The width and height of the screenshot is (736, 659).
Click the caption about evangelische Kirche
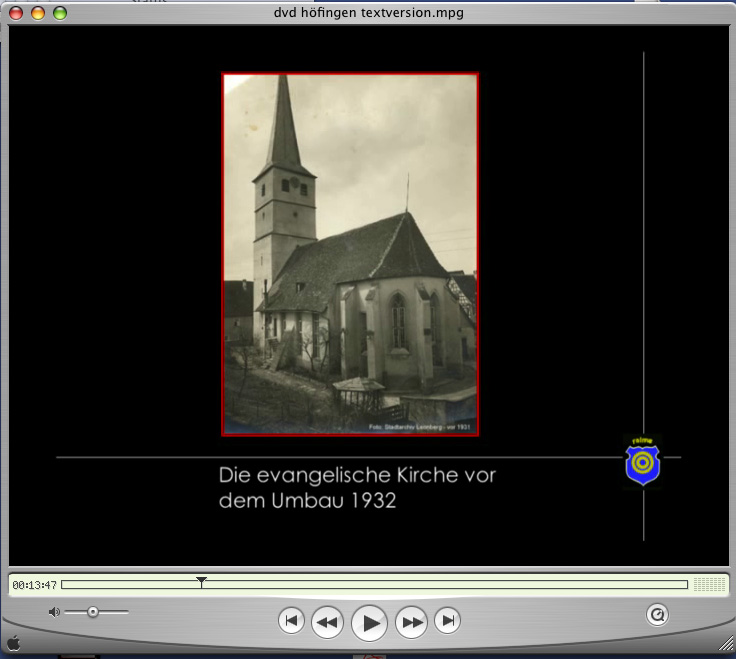[x=357, y=488]
